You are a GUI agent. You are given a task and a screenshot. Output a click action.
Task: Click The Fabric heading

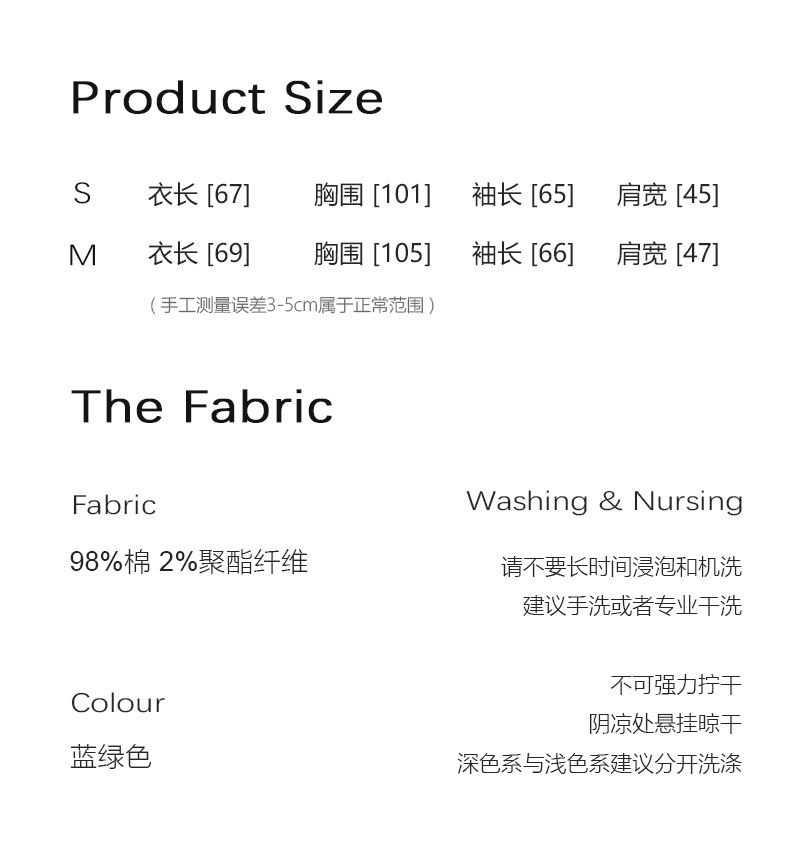[202, 407]
